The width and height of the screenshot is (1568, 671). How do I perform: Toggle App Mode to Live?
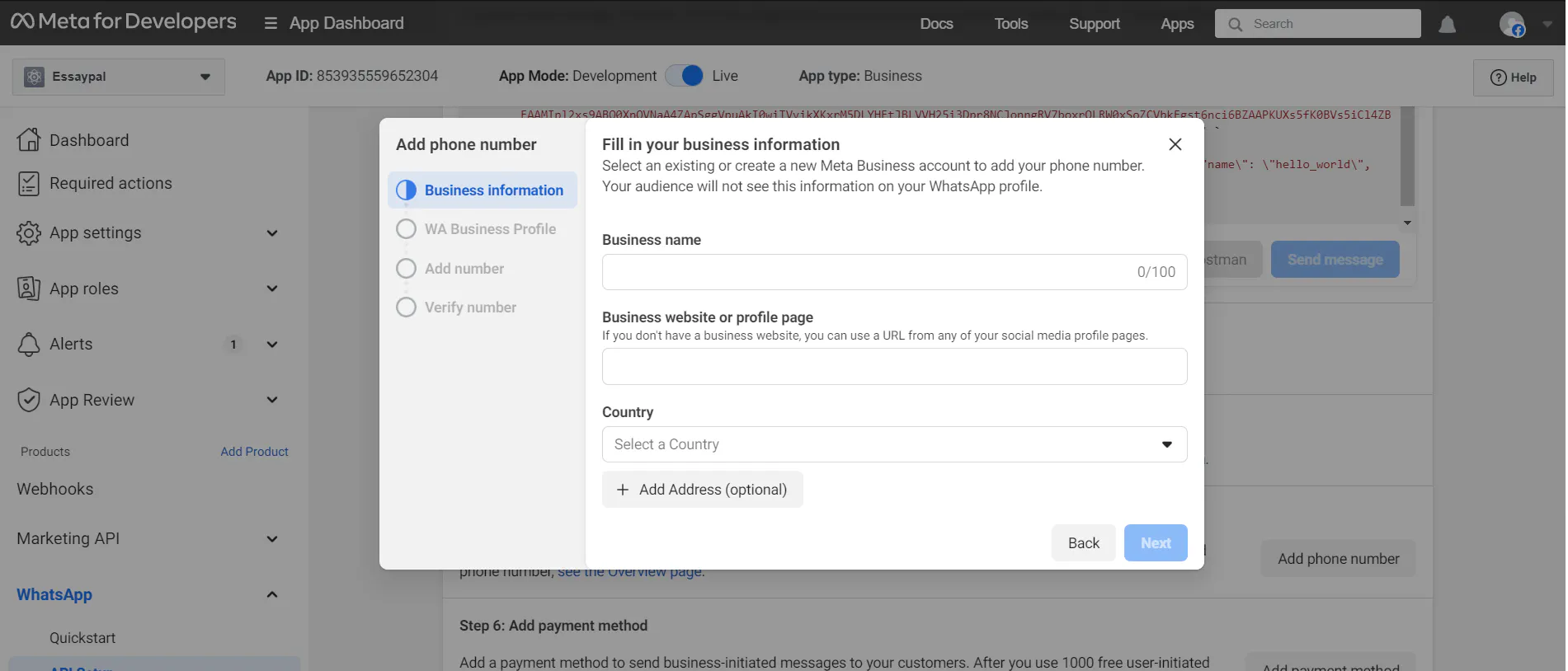click(685, 76)
